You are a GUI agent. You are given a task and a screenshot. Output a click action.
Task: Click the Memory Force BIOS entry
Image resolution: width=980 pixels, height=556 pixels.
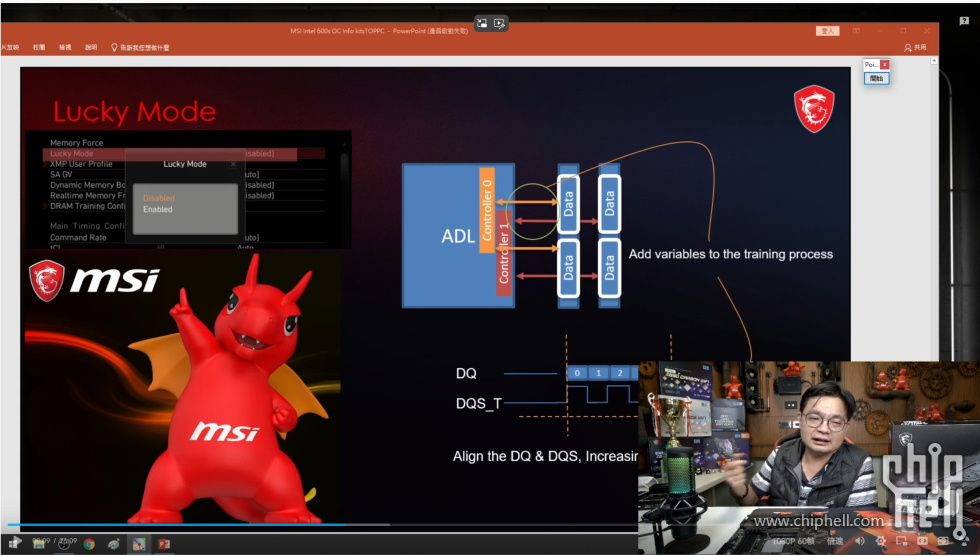[76, 142]
